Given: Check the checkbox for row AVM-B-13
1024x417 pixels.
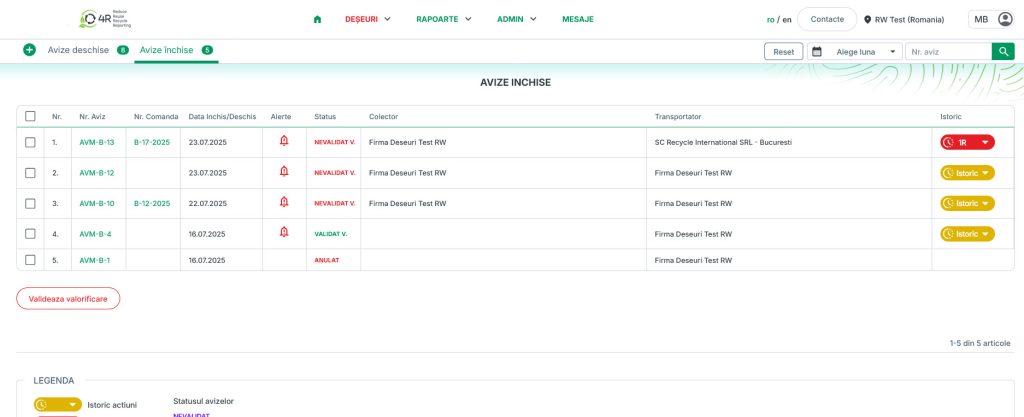Looking at the screenshot, I should (x=30, y=142).
